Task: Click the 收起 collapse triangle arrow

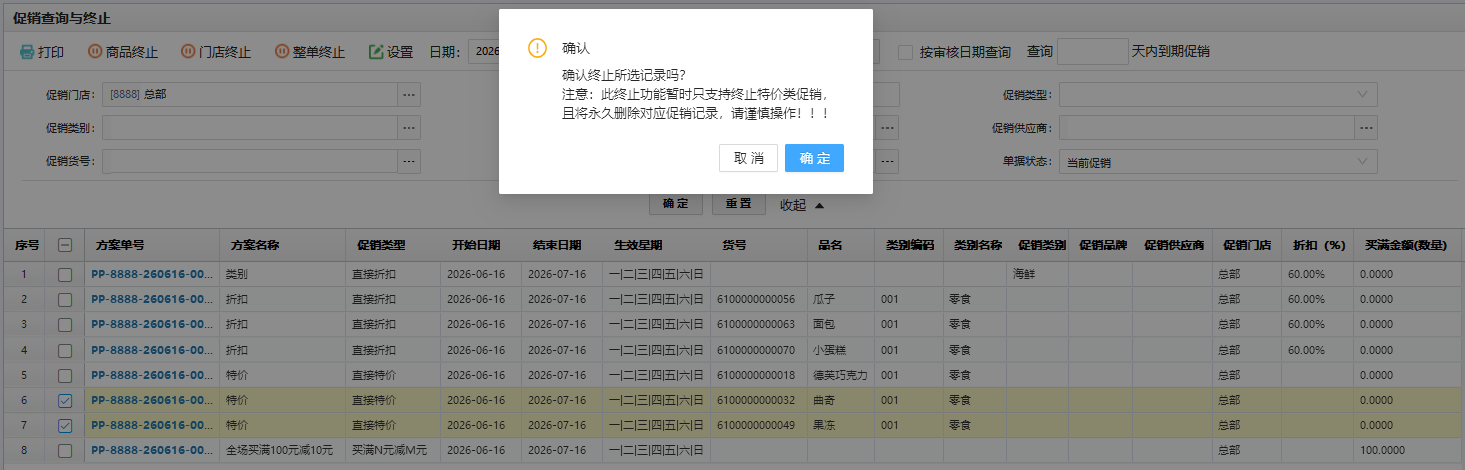Action: point(819,205)
